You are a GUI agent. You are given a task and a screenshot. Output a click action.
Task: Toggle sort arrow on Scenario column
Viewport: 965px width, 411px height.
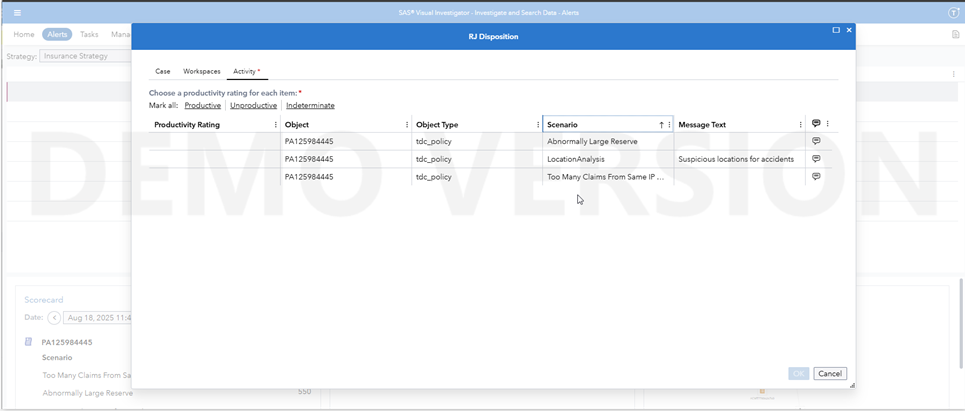pos(662,124)
